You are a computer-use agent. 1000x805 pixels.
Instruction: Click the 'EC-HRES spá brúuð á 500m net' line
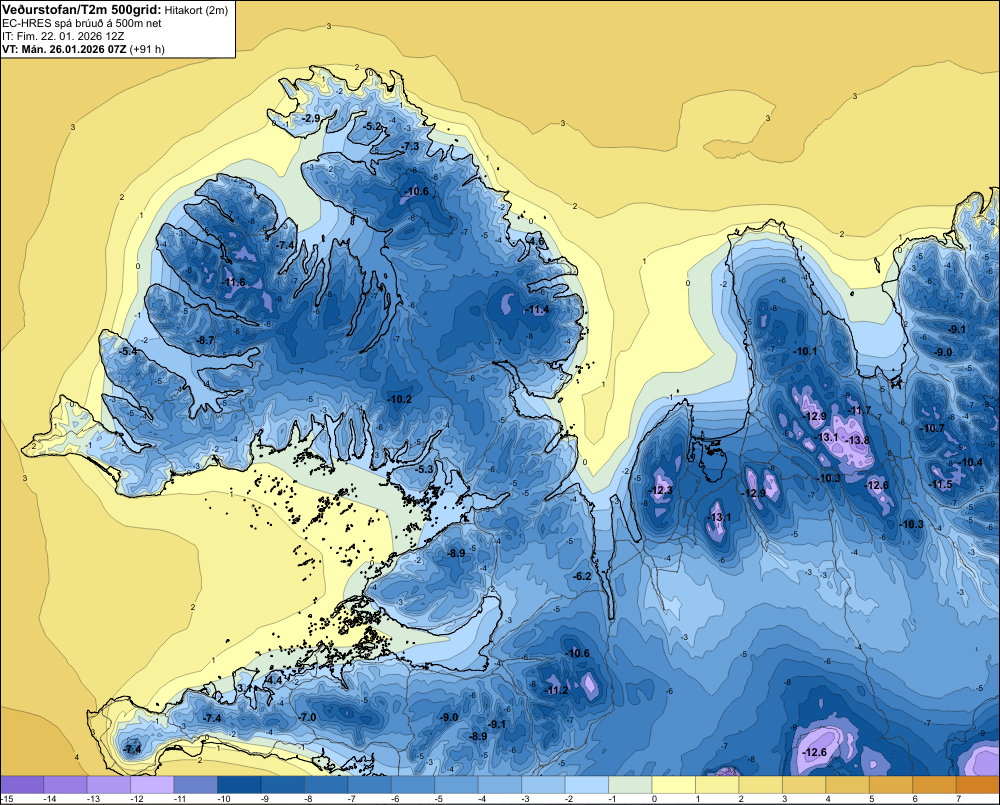82,23
